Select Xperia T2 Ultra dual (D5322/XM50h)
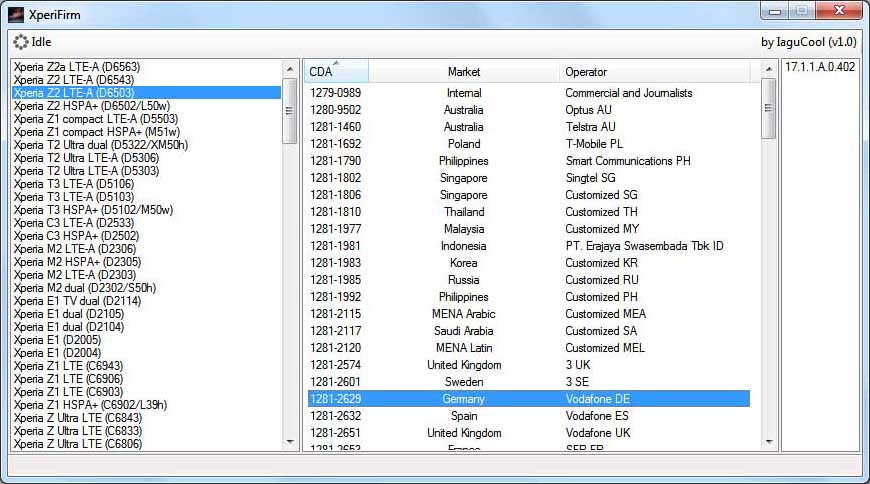This screenshot has height=484, width=870. coord(147,145)
